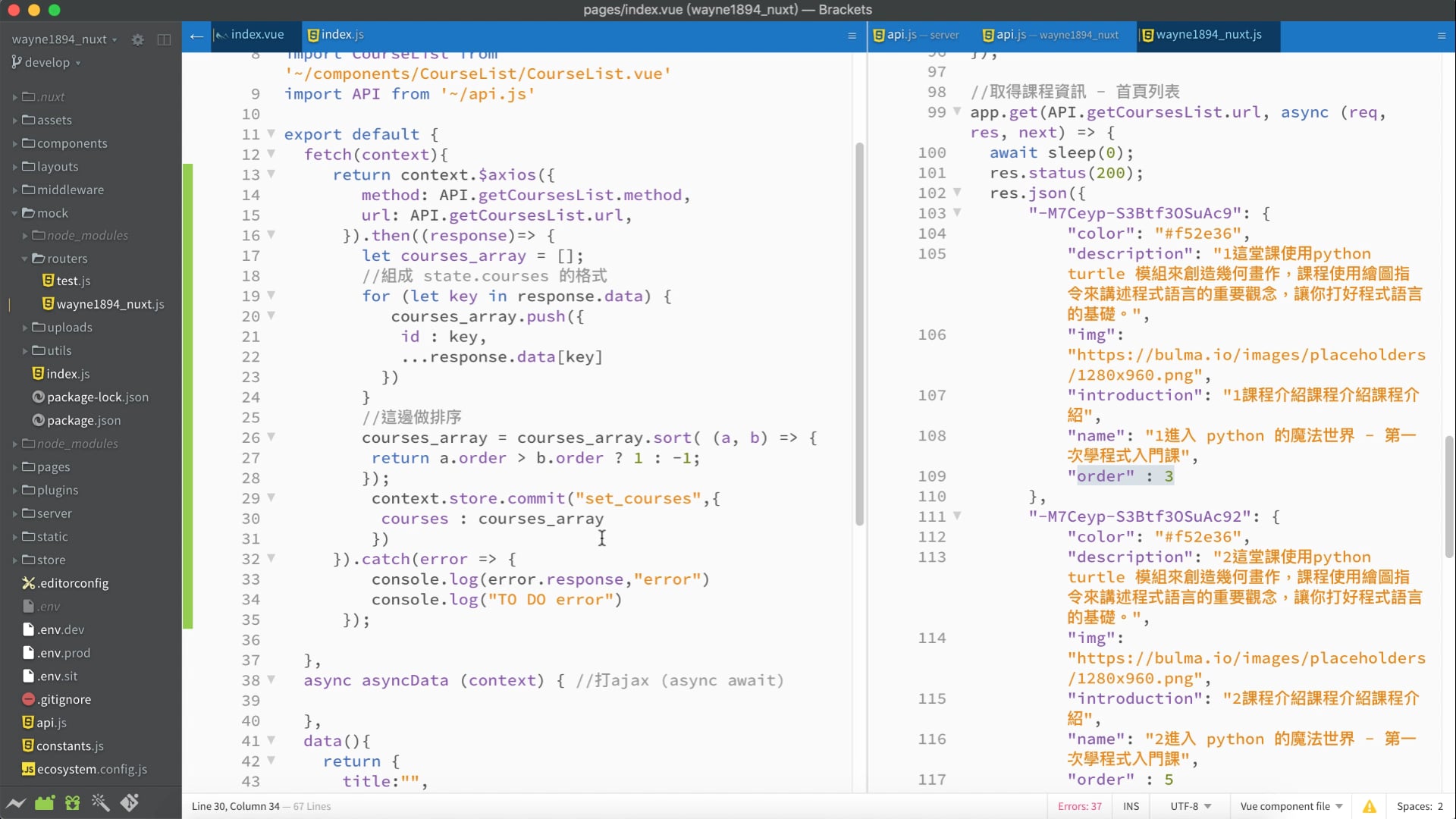Image resolution: width=1456 pixels, height=819 pixels.
Task: Switch to the index.js tab
Action: click(336, 35)
